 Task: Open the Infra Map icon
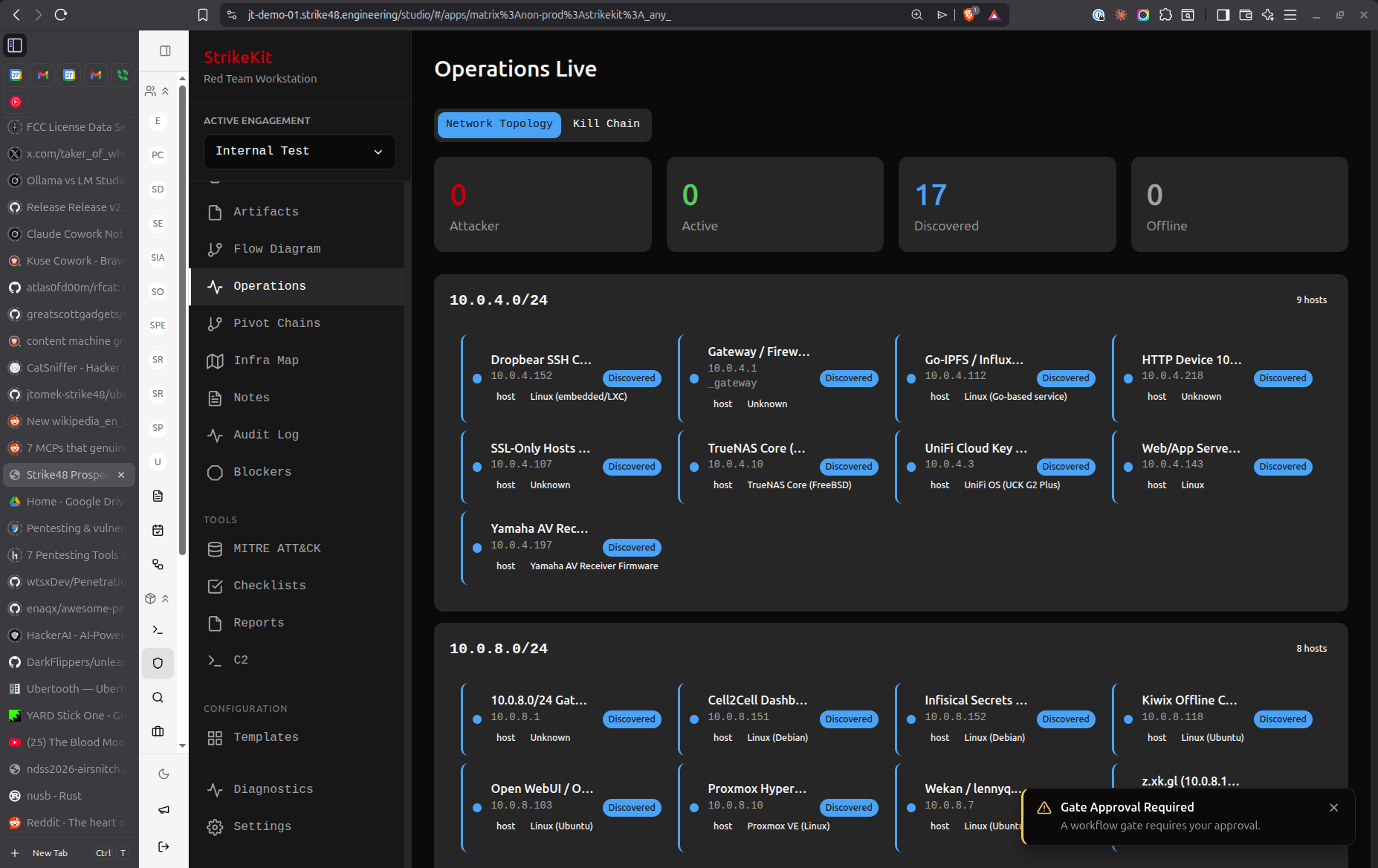[x=215, y=361]
